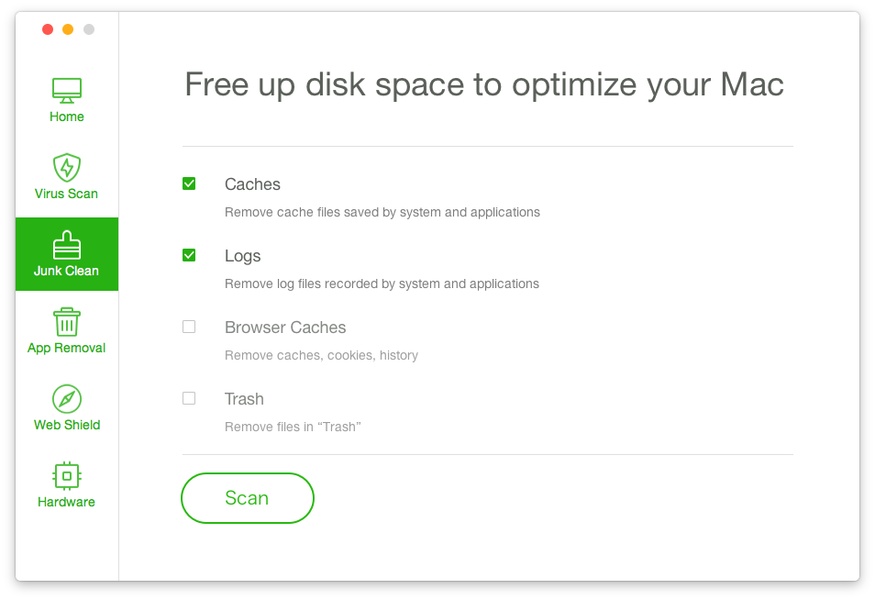The width and height of the screenshot is (875, 600).
Task: Click the Hardware sidebar label
Action: click(x=67, y=502)
